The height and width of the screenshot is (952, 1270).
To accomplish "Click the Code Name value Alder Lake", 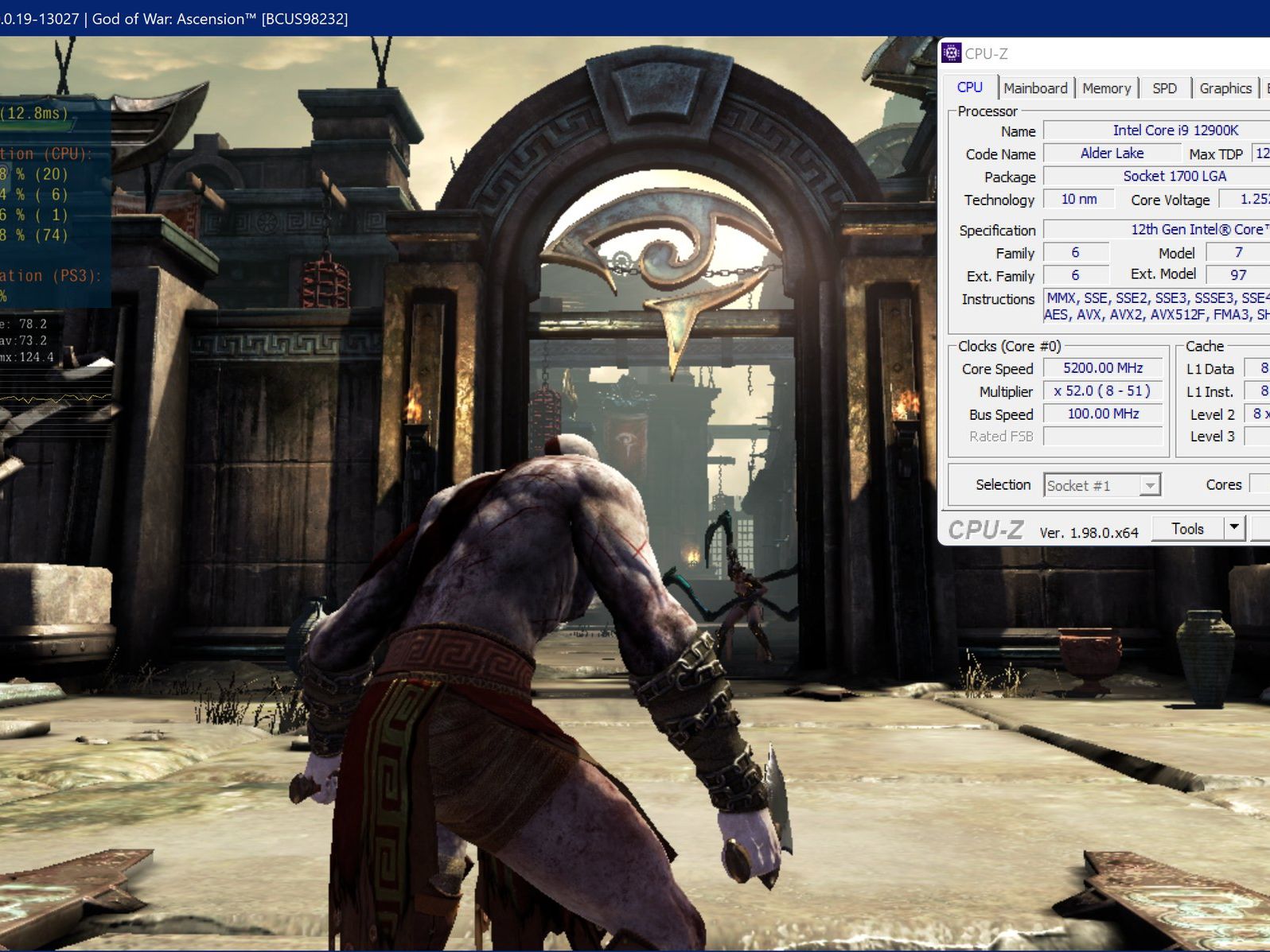I will tap(1112, 153).
